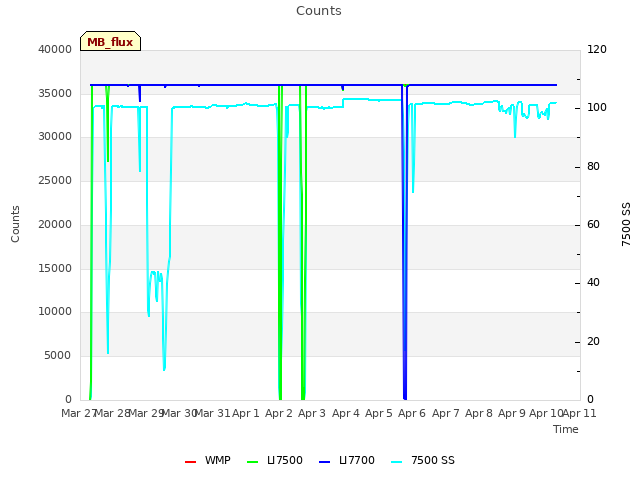The width and height of the screenshot is (640, 480).
Task: Click the blue LI7700 legend color swatch
Action: click(324, 462)
